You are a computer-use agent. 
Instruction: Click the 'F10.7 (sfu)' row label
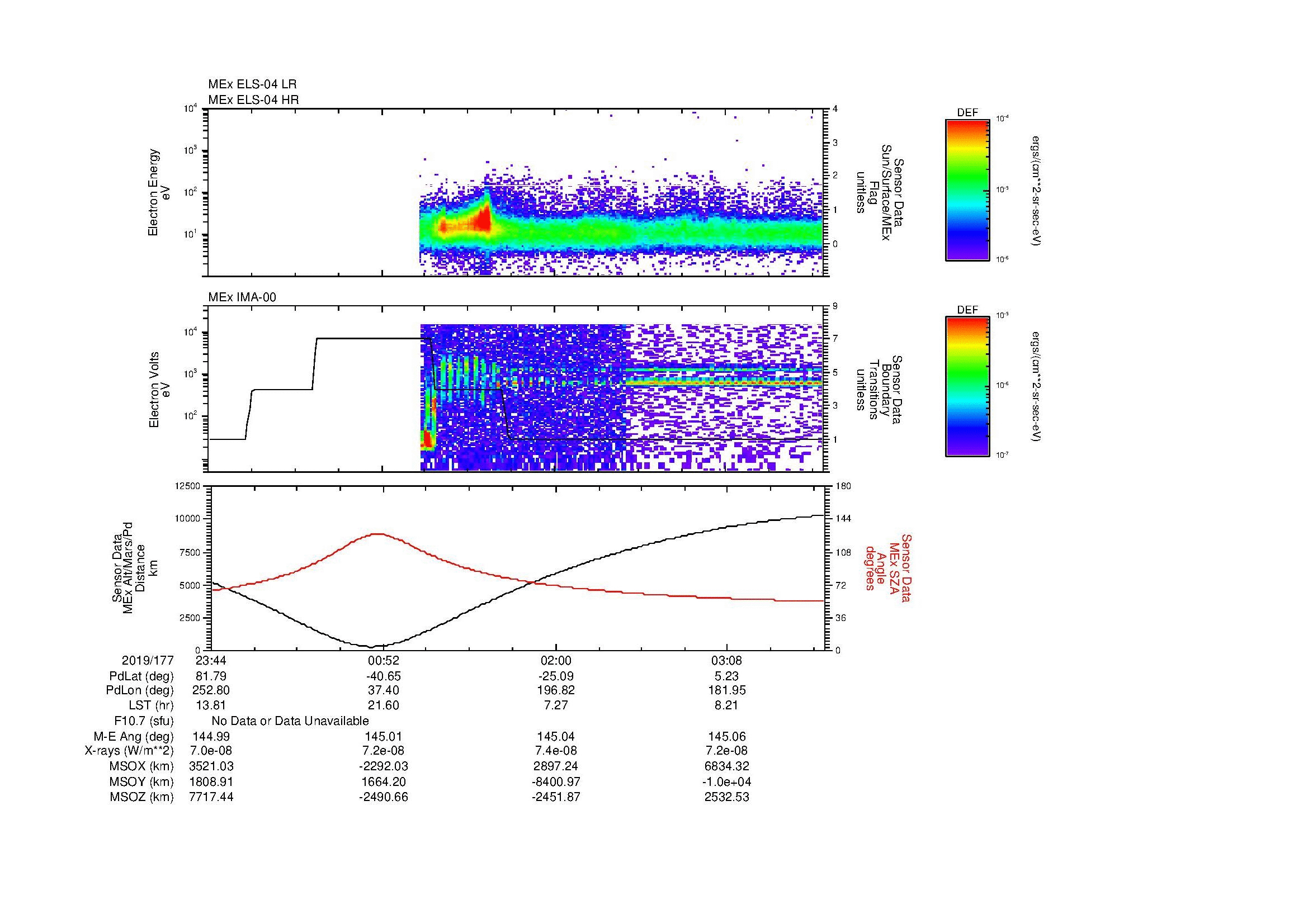[x=144, y=721]
